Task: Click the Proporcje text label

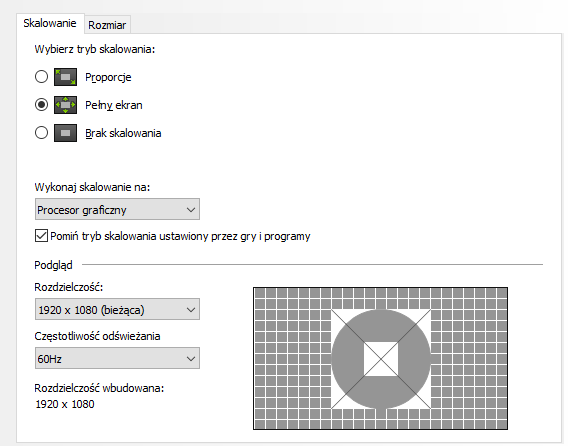Action: pos(108,77)
